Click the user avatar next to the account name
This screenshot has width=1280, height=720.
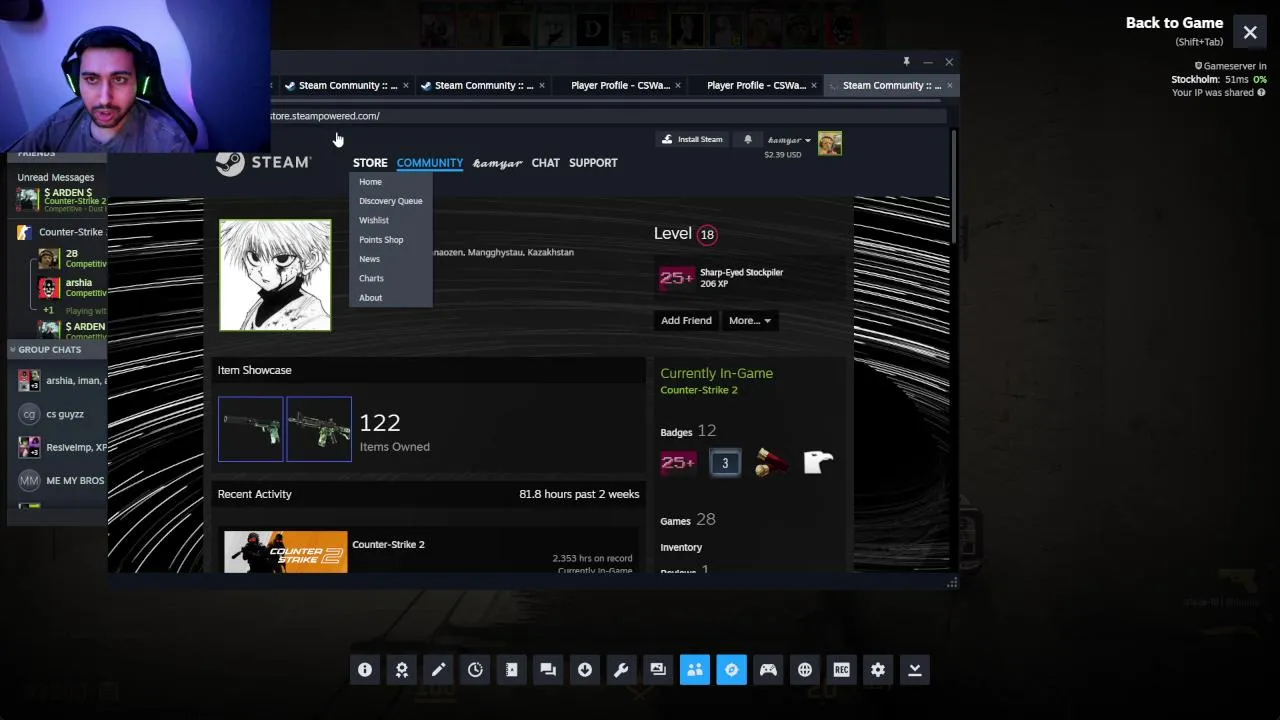[829, 143]
